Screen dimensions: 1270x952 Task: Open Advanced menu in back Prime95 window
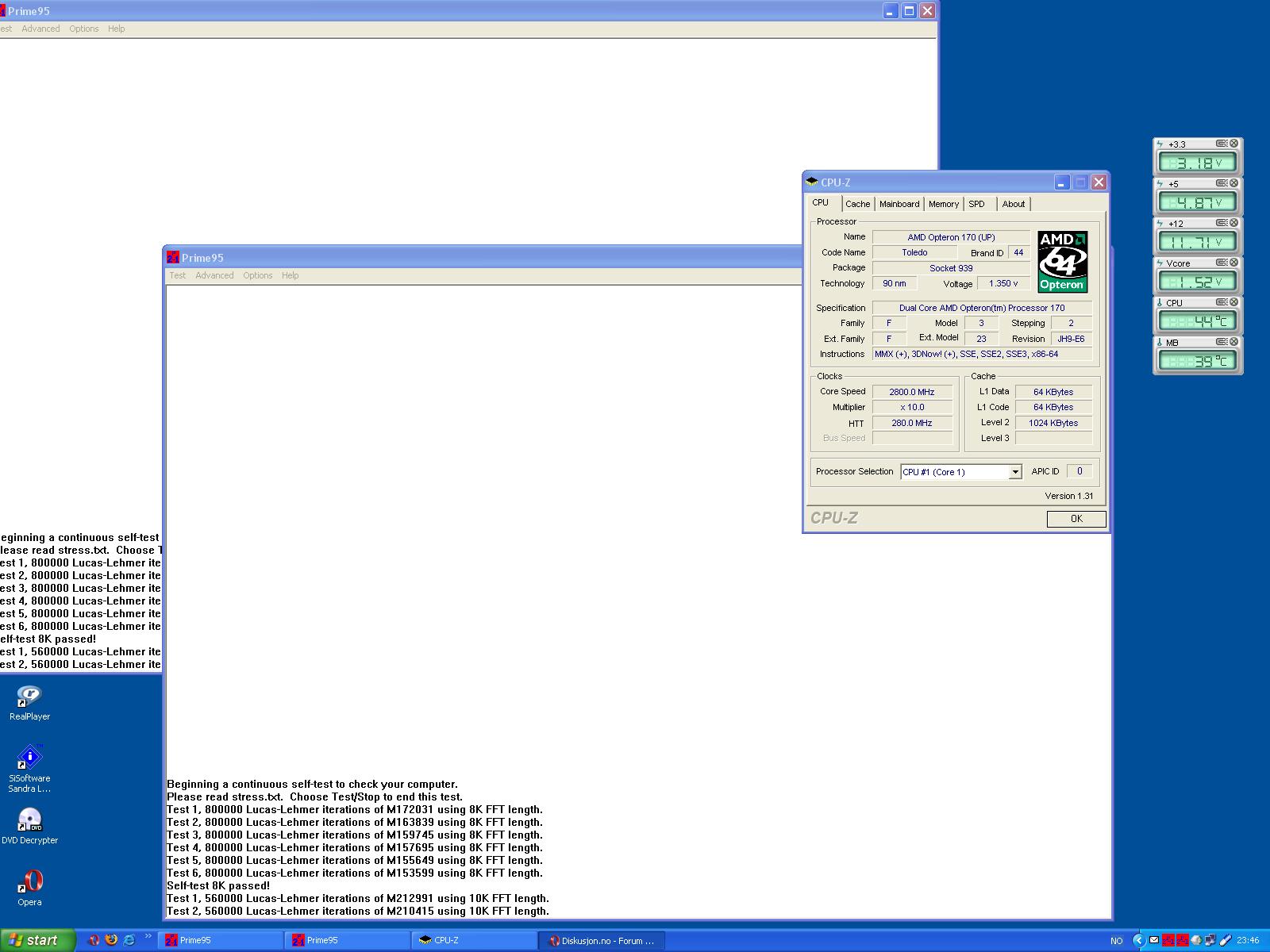(x=40, y=29)
